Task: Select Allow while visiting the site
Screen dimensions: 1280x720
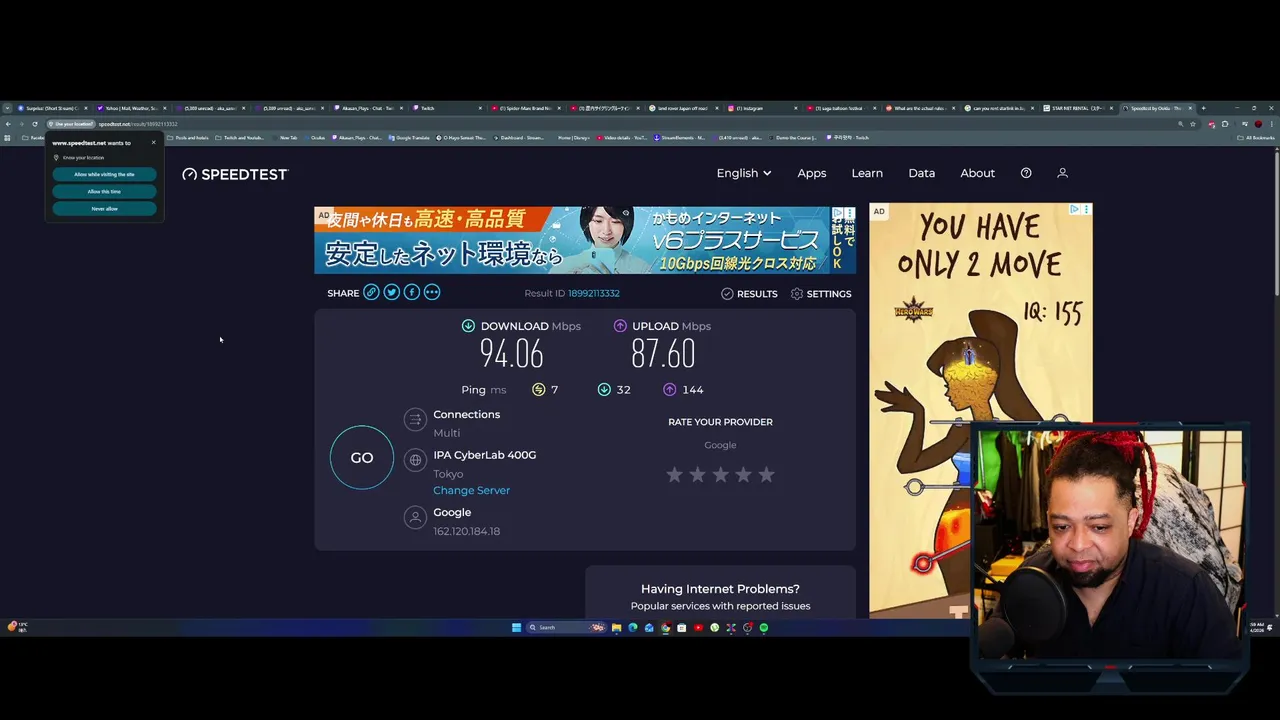Action: (104, 174)
